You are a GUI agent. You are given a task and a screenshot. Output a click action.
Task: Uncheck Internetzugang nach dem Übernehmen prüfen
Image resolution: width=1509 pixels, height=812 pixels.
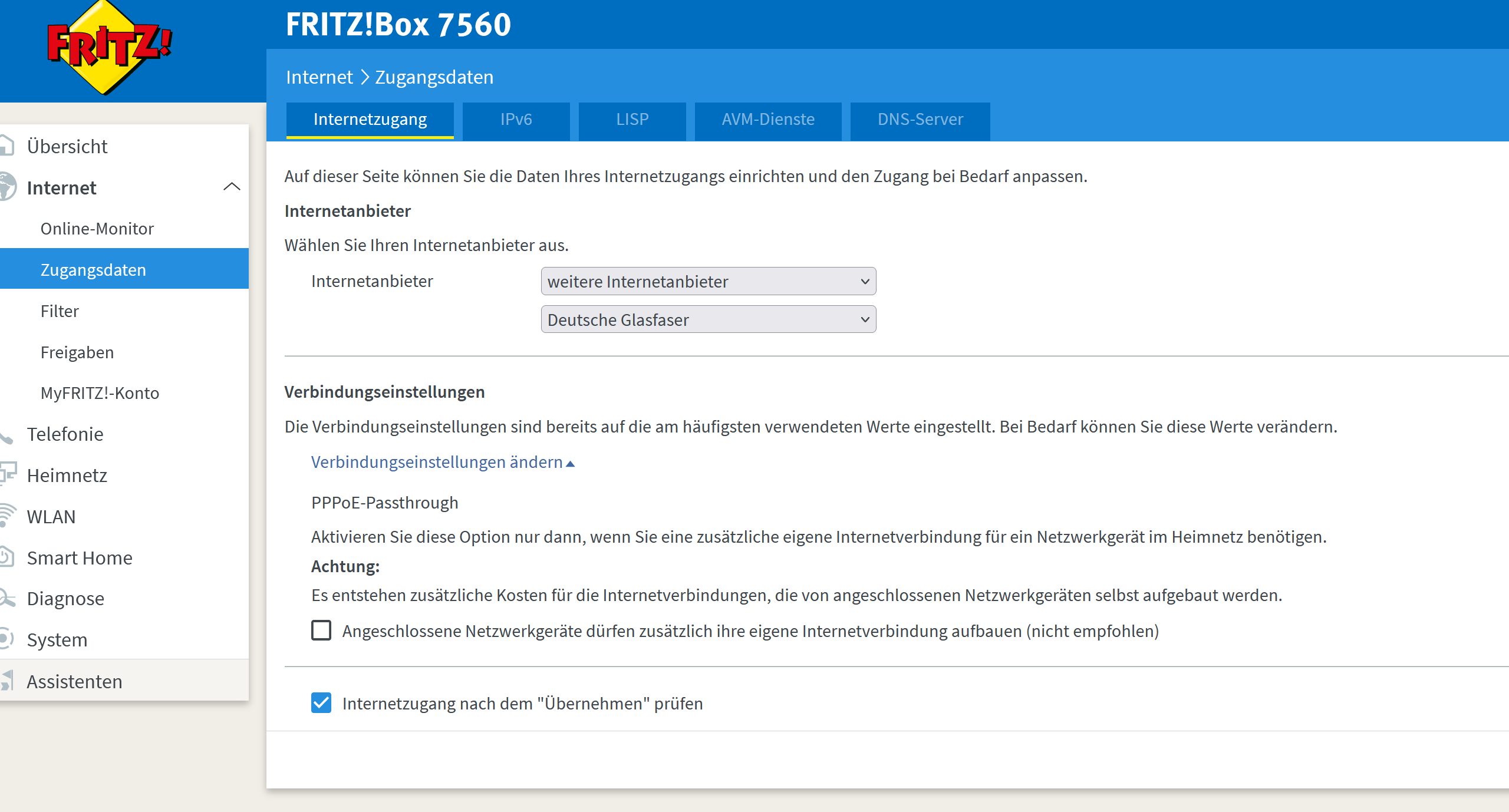tap(321, 703)
